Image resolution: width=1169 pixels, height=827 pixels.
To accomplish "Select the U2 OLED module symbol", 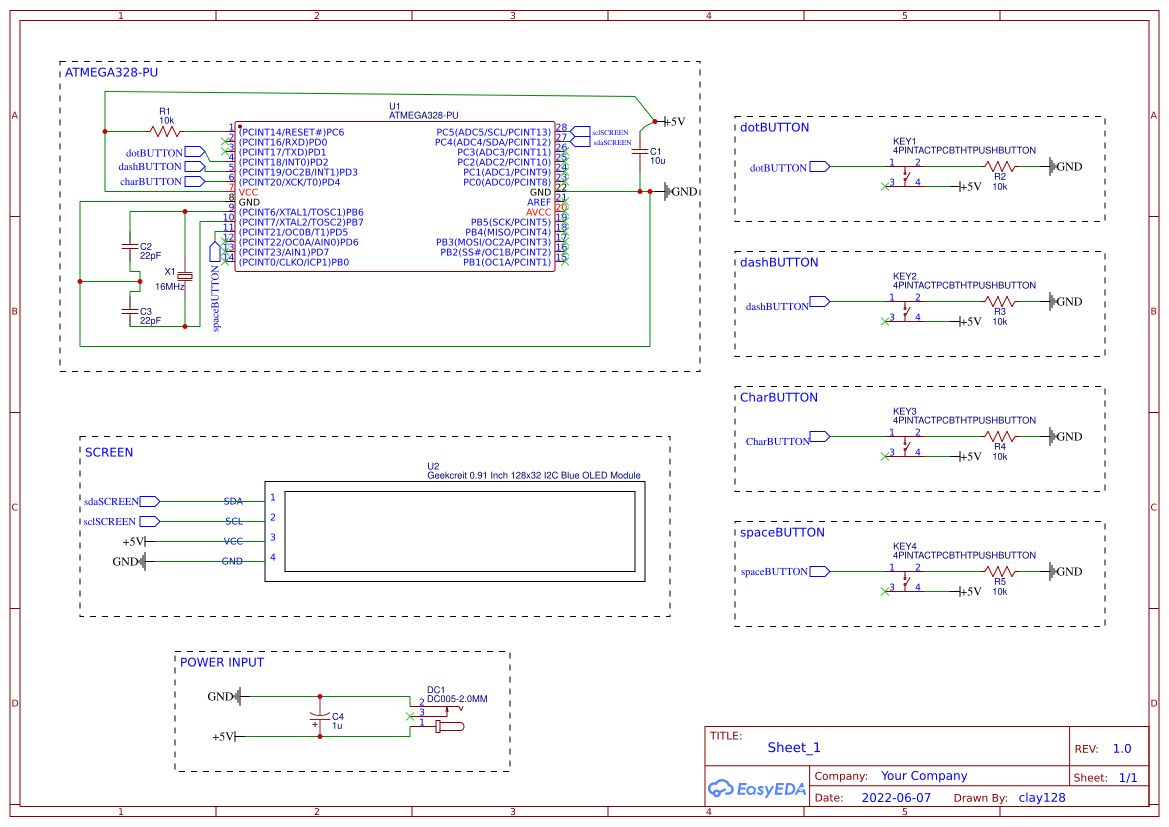I will coord(455,532).
